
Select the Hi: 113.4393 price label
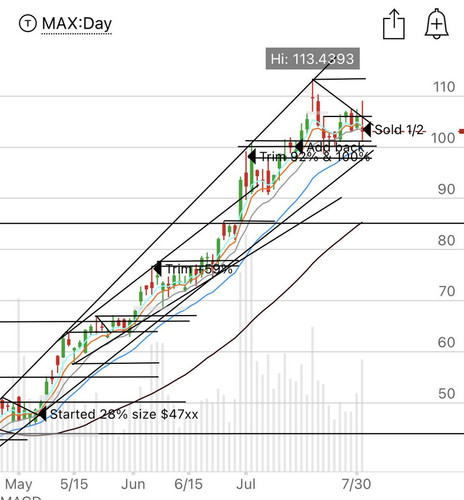(312, 59)
